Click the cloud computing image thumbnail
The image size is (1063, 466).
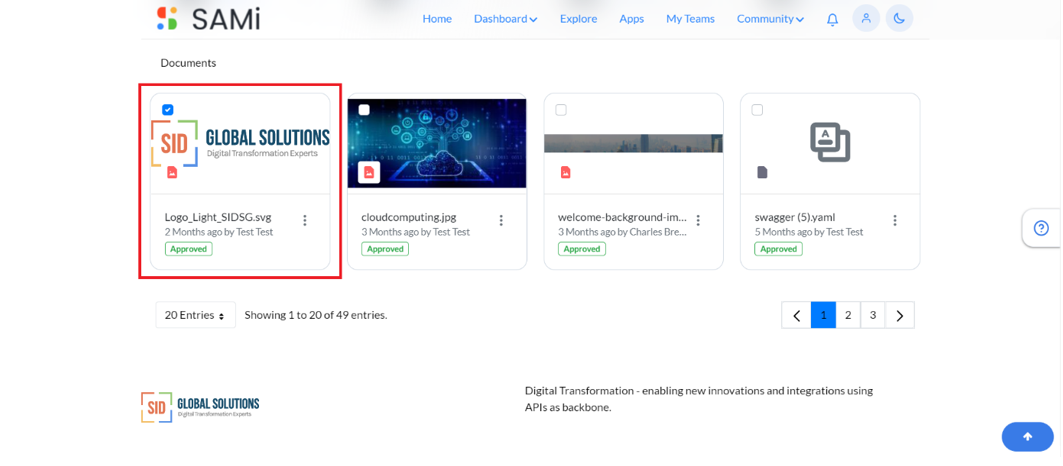[x=437, y=143]
